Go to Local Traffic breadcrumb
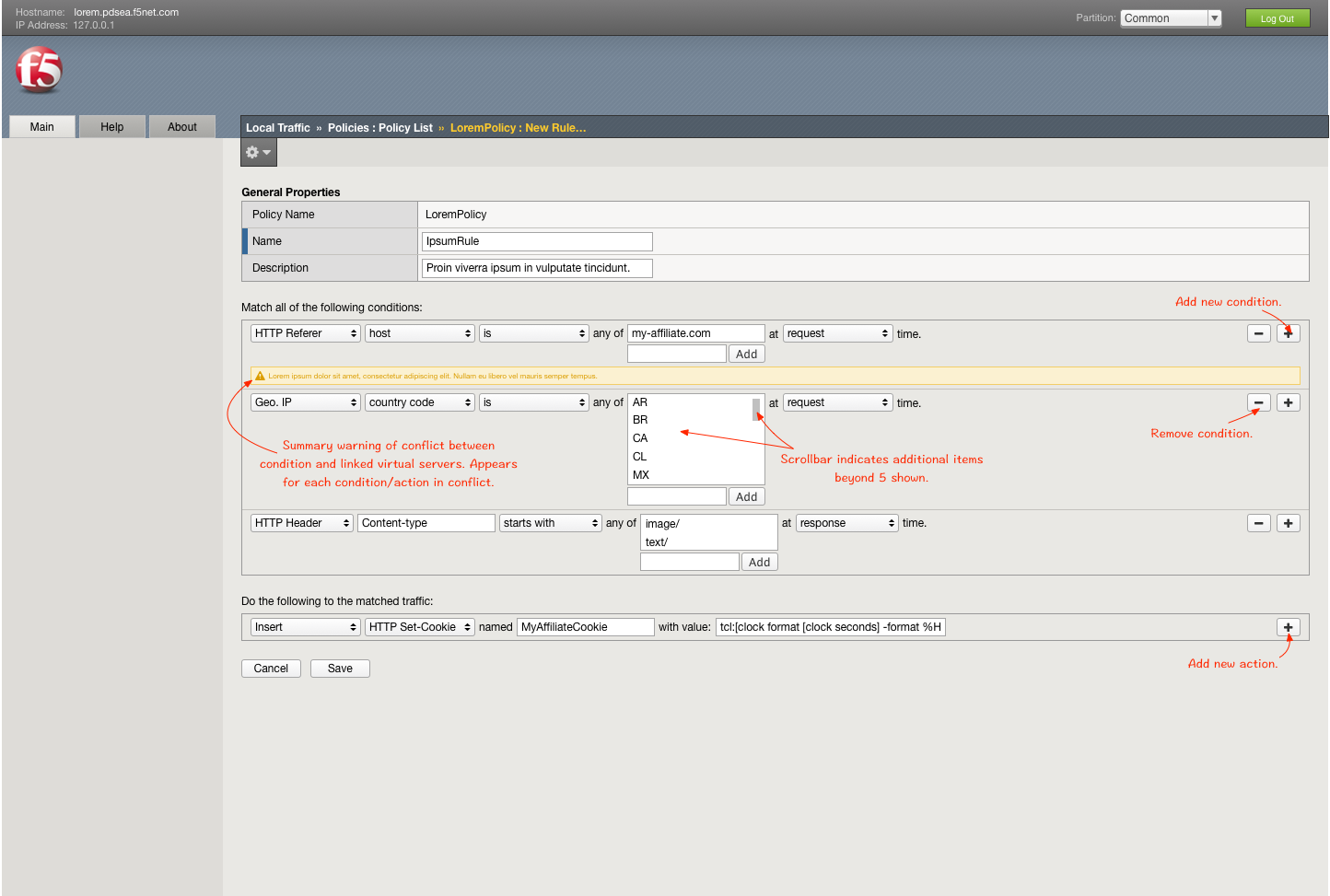Screen dimensions: 1330x896 278,128
